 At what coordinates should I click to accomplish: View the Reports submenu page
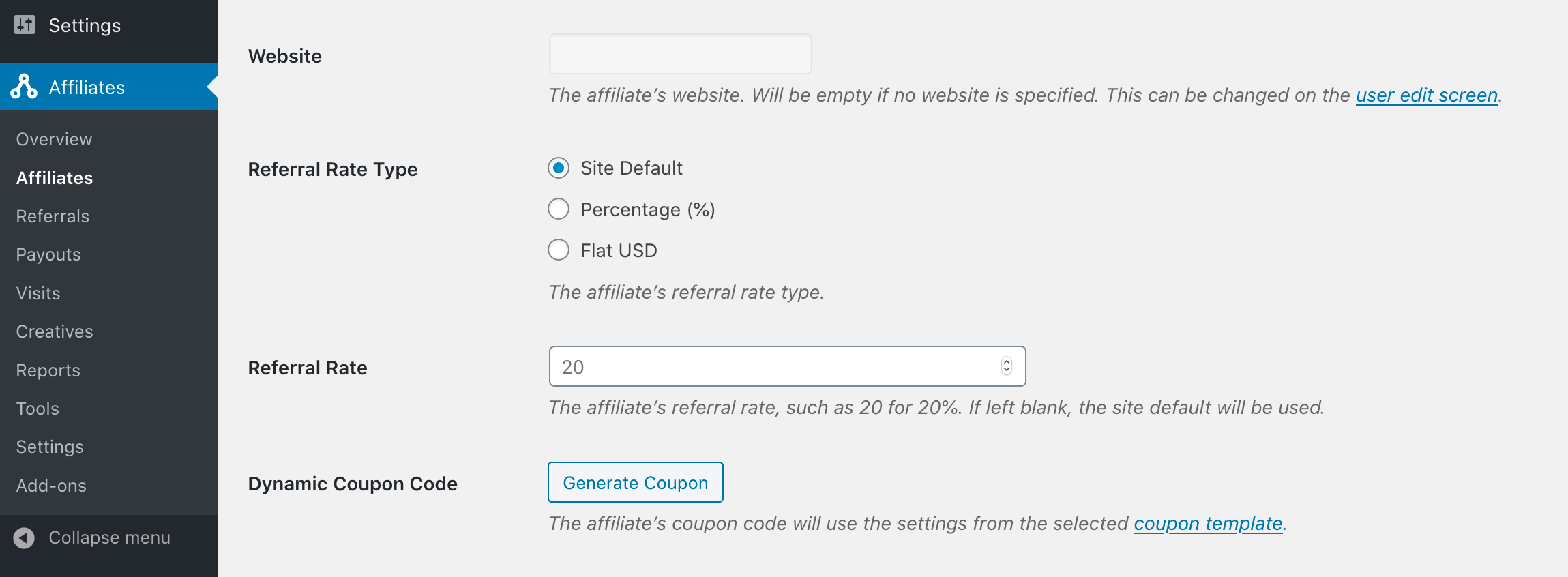click(x=48, y=370)
